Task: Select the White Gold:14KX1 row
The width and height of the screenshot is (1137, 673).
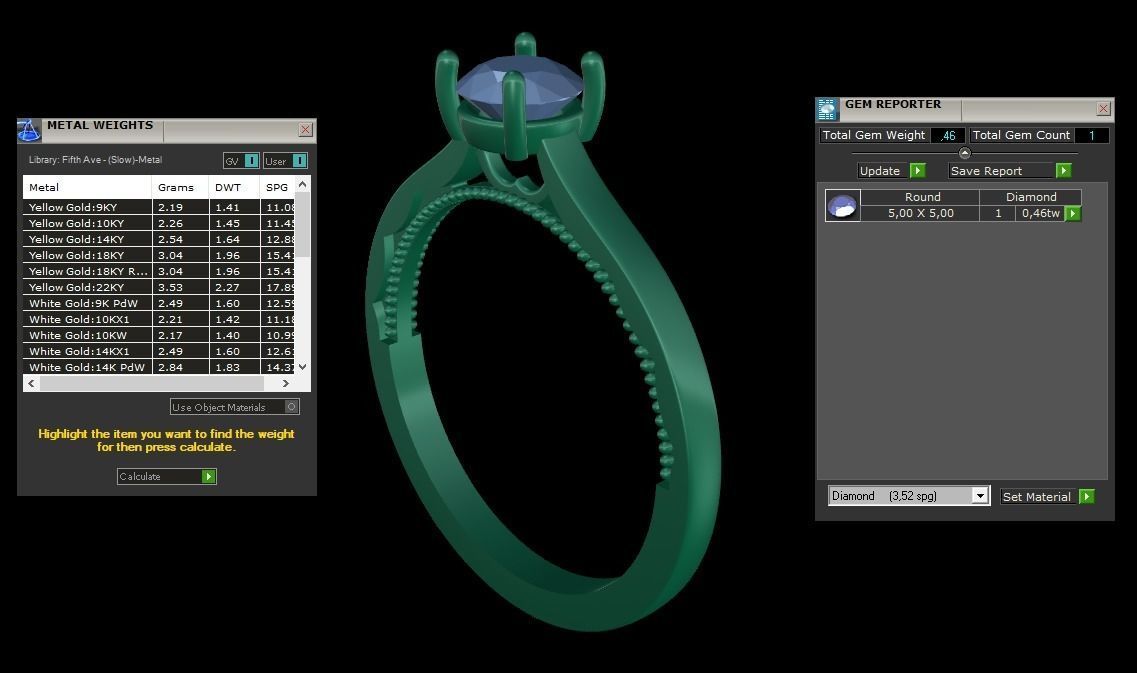Action: tap(159, 351)
